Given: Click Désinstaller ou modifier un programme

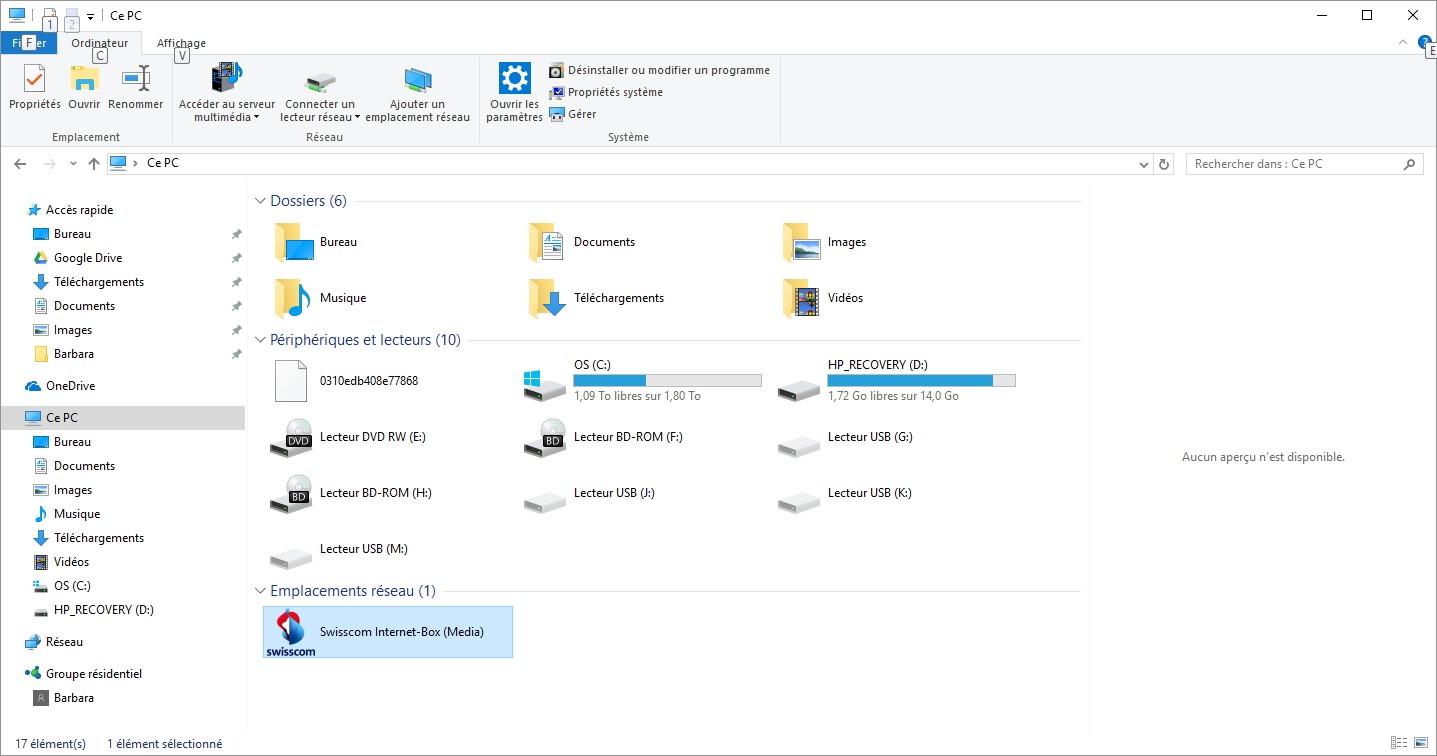Looking at the screenshot, I should (x=668, y=70).
